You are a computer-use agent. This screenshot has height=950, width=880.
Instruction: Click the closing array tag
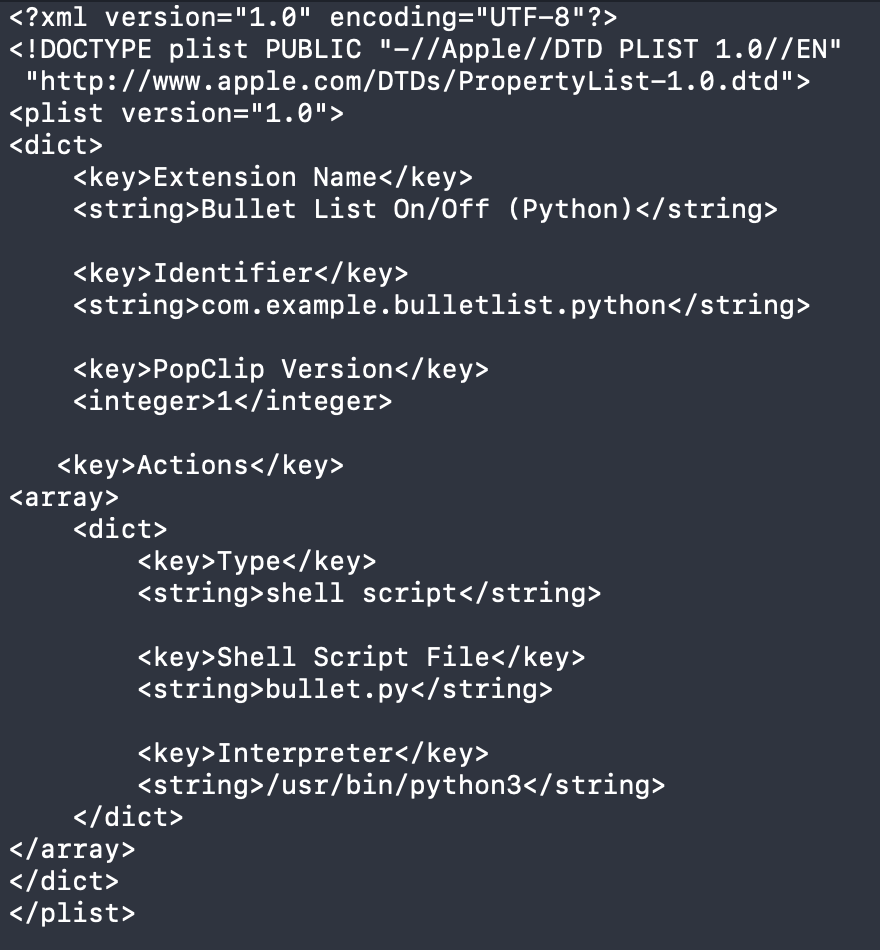click(72, 849)
